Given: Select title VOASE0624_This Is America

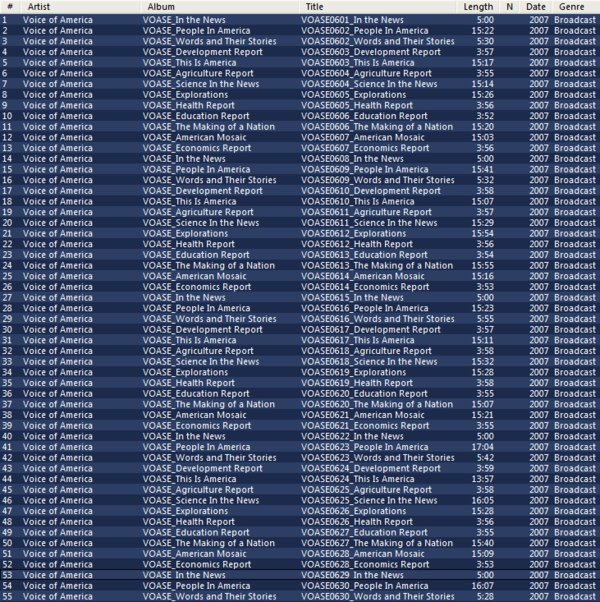Looking at the screenshot, I should 358,479.
